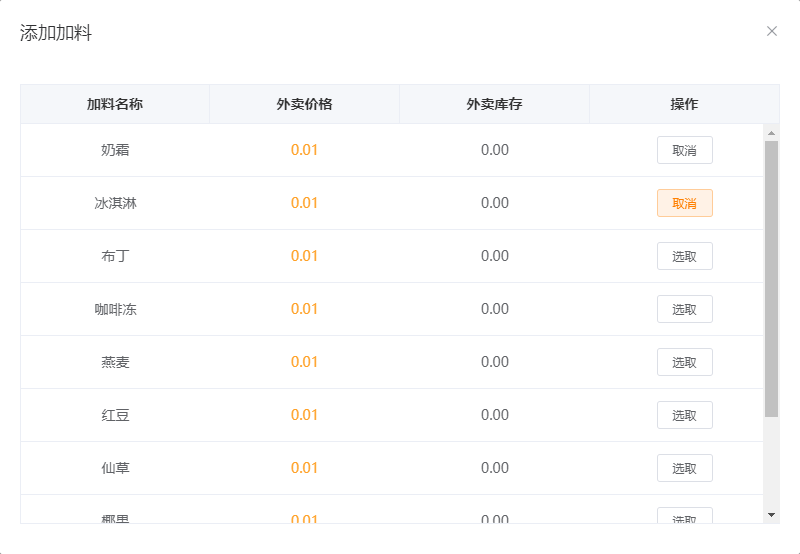This screenshot has width=800, height=554.
Task: Click the 布丁 stock value 0.00
Action: (494, 256)
